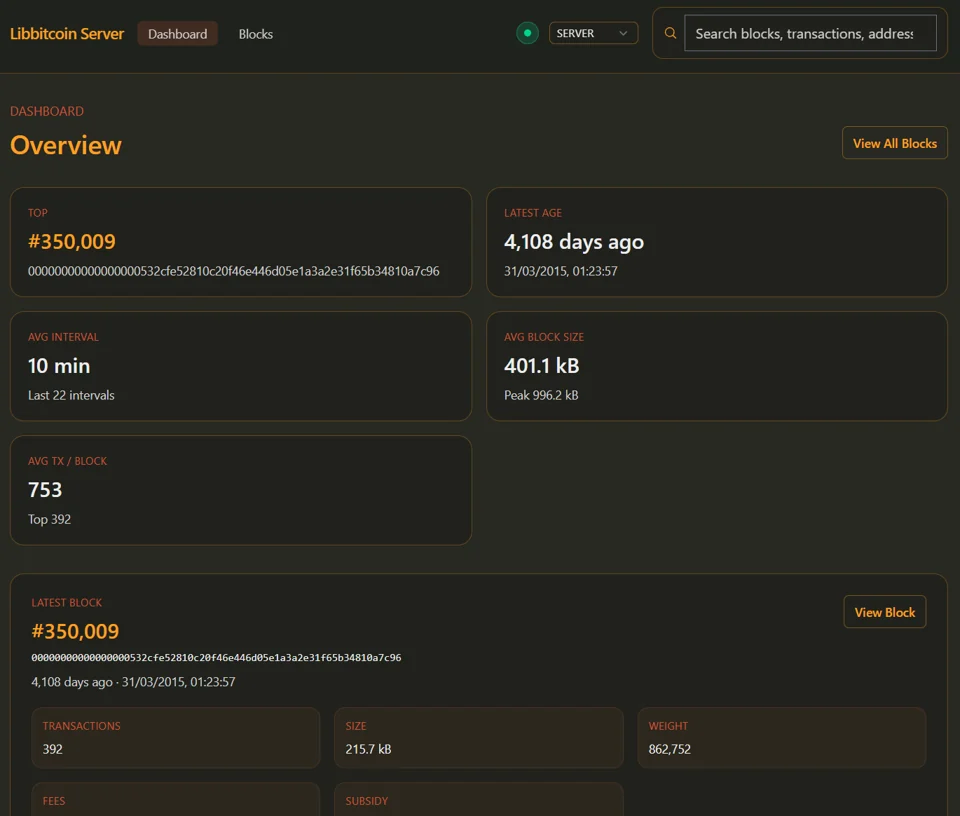
Task: Click the Transactions 392 stat tile
Action: pyautogui.click(x=176, y=738)
